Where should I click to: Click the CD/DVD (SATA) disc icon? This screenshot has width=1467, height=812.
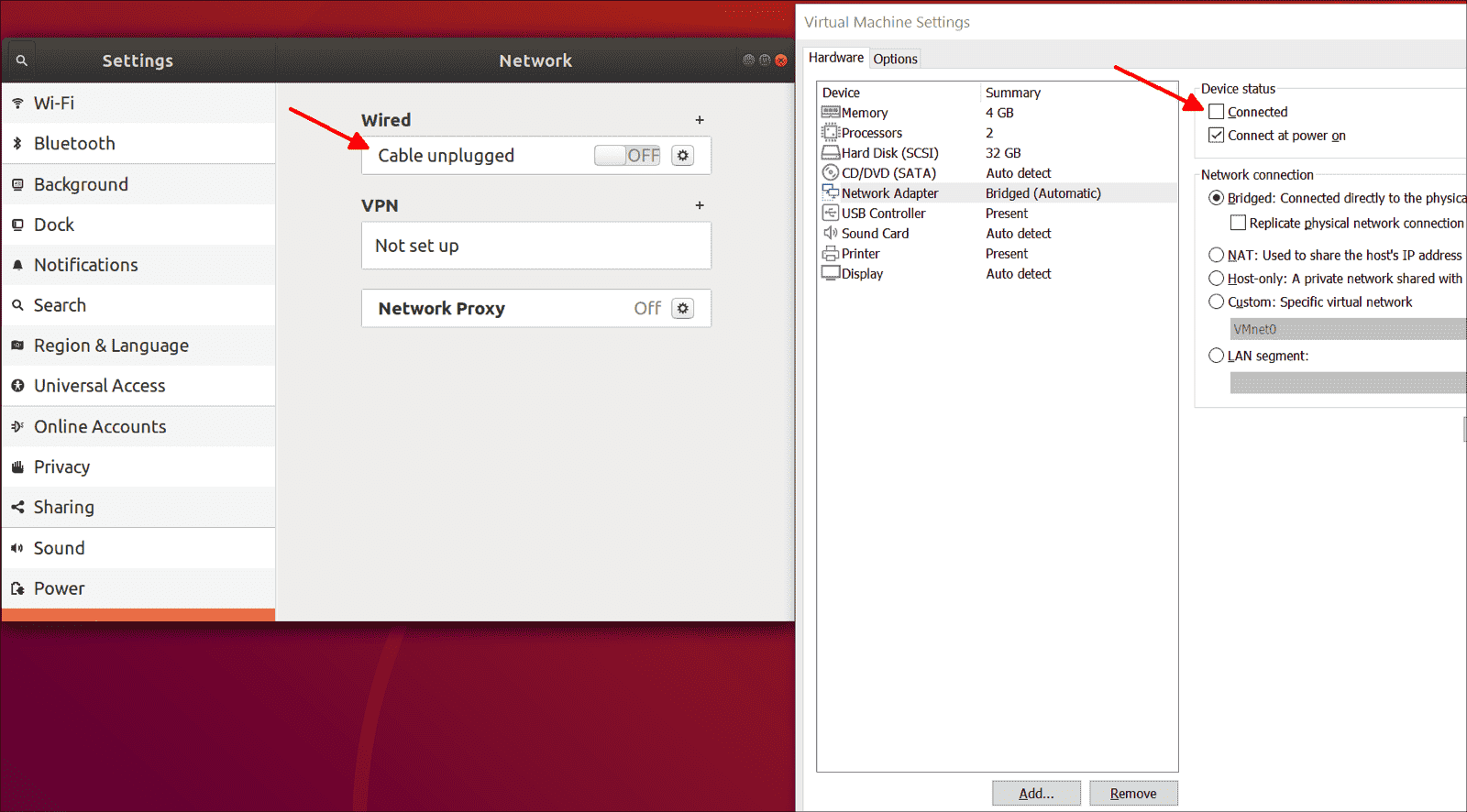click(x=831, y=173)
